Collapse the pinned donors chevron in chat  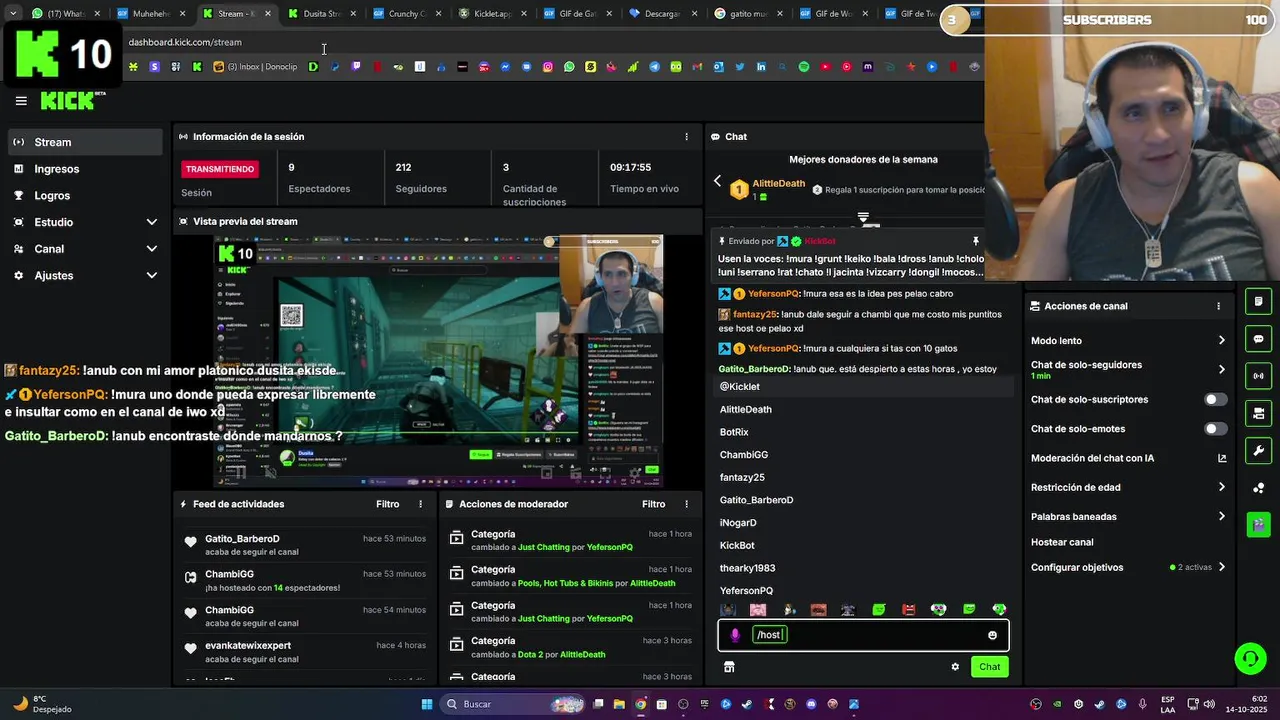coord(863,217)
